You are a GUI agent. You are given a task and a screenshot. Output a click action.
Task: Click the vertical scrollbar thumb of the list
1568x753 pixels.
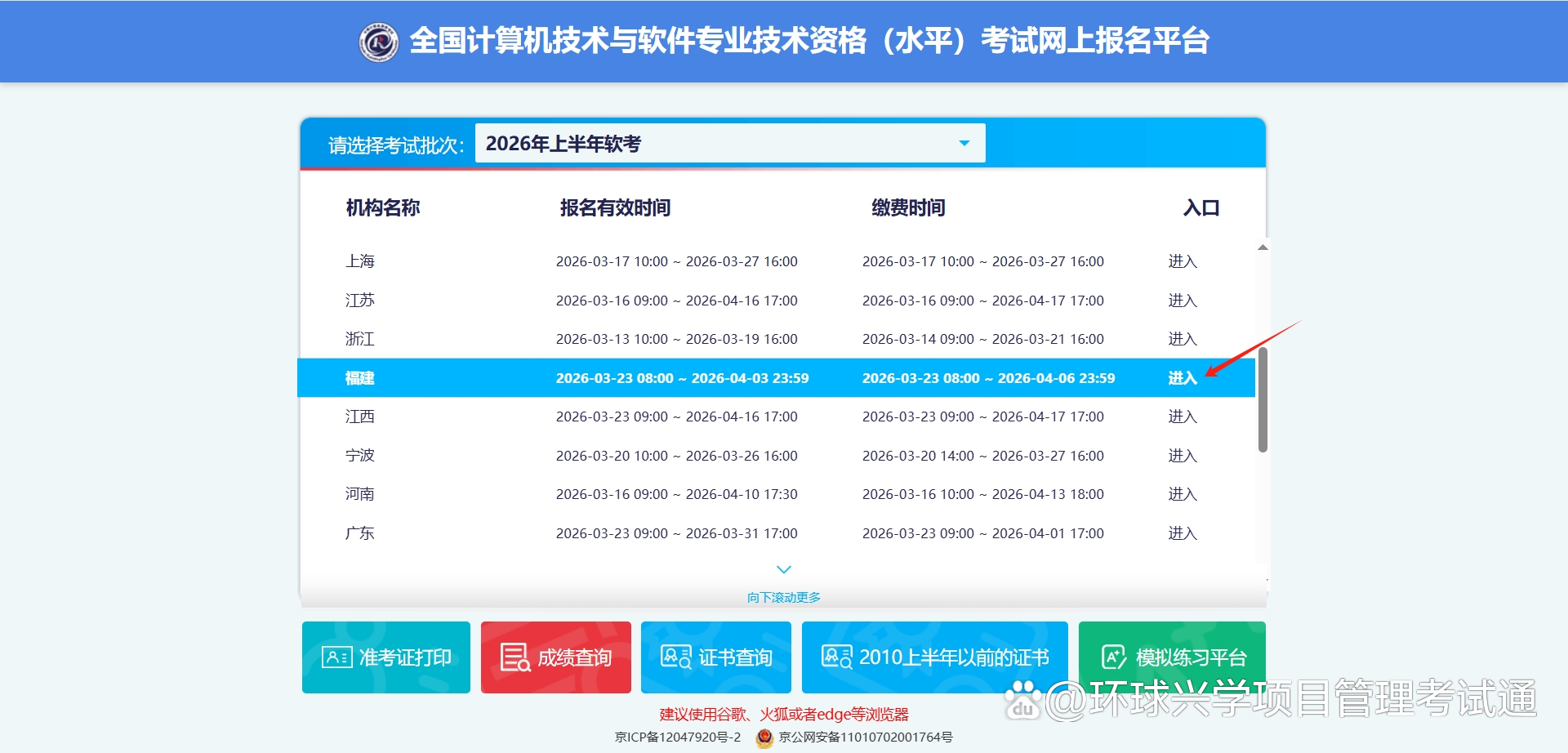coord(1263,399)
